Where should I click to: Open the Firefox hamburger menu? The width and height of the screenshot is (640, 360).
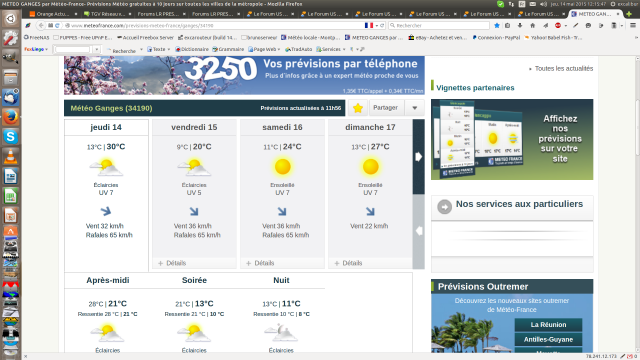click(632, 25)
